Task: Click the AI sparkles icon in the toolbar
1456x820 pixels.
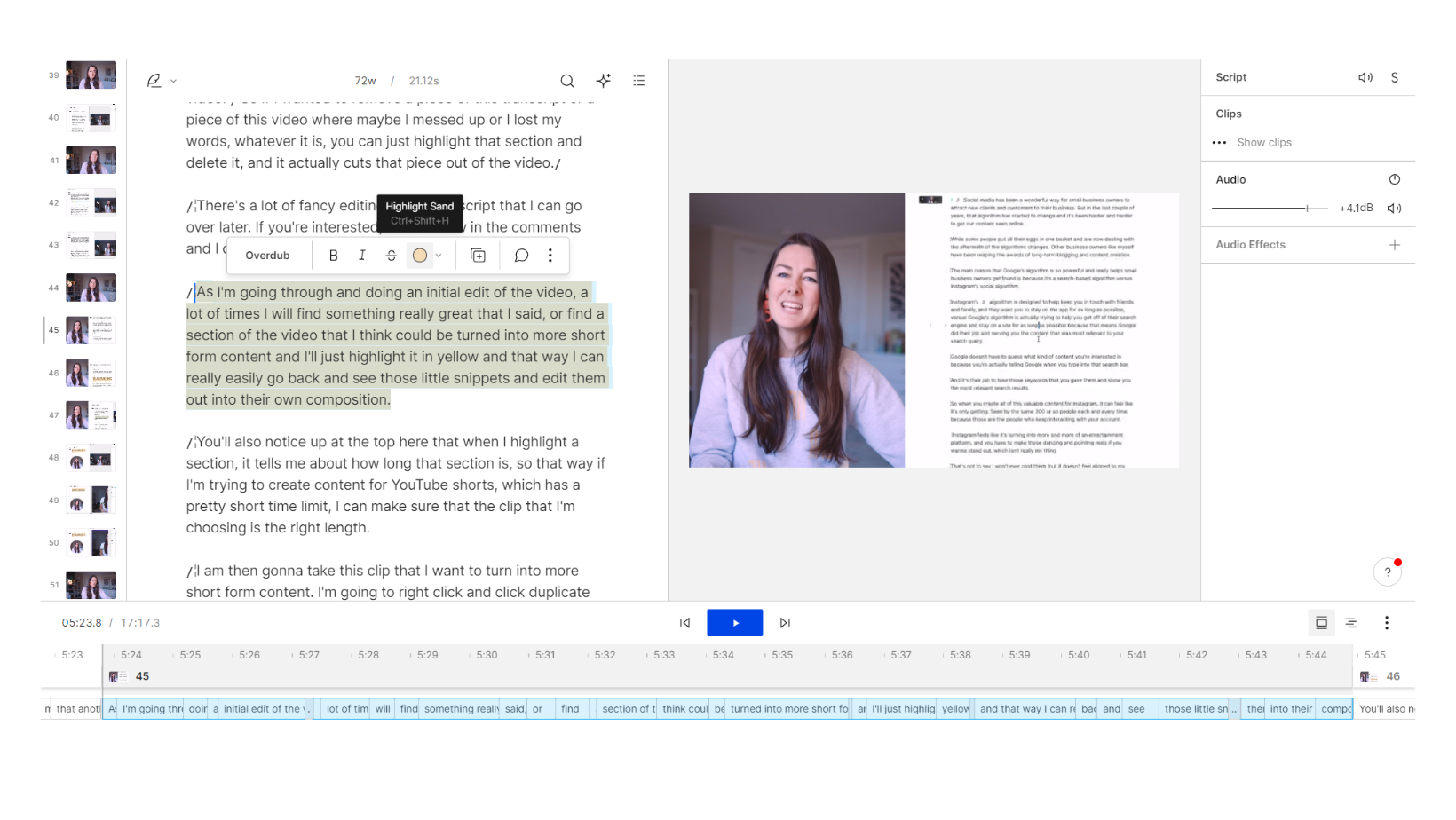Action: (604, 80)
